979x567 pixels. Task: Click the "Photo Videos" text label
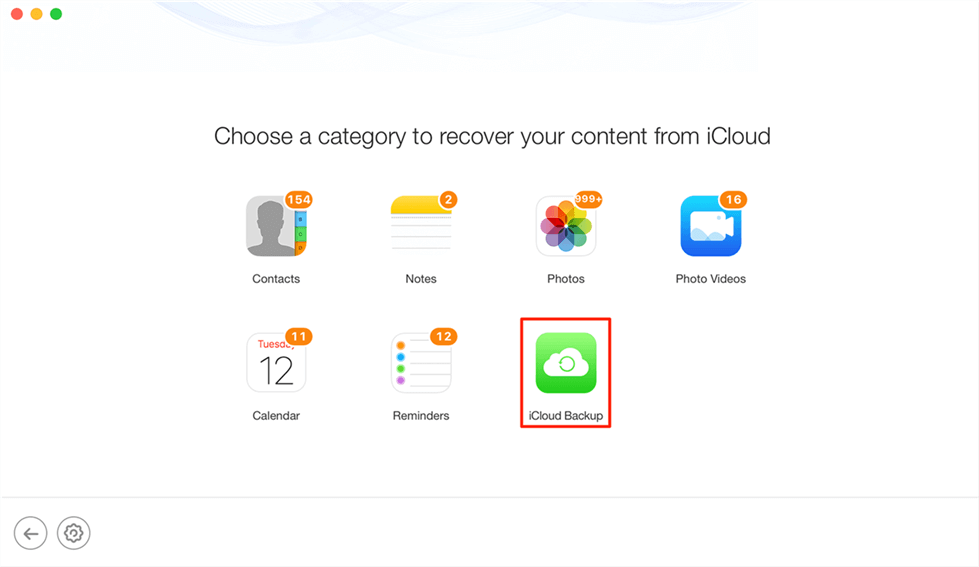[x=711, y=279]
